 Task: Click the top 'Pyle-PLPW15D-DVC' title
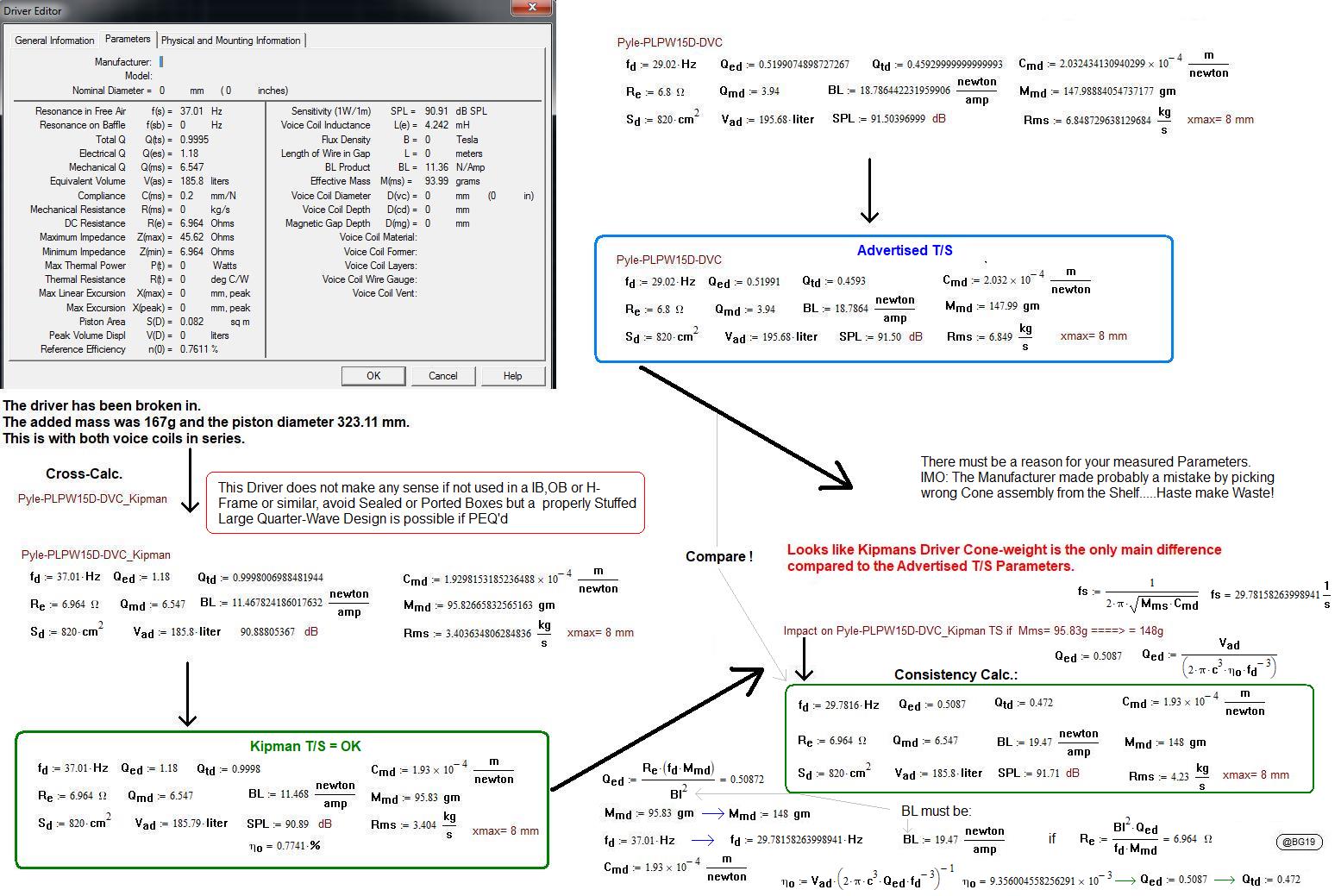tap(669, 42)
